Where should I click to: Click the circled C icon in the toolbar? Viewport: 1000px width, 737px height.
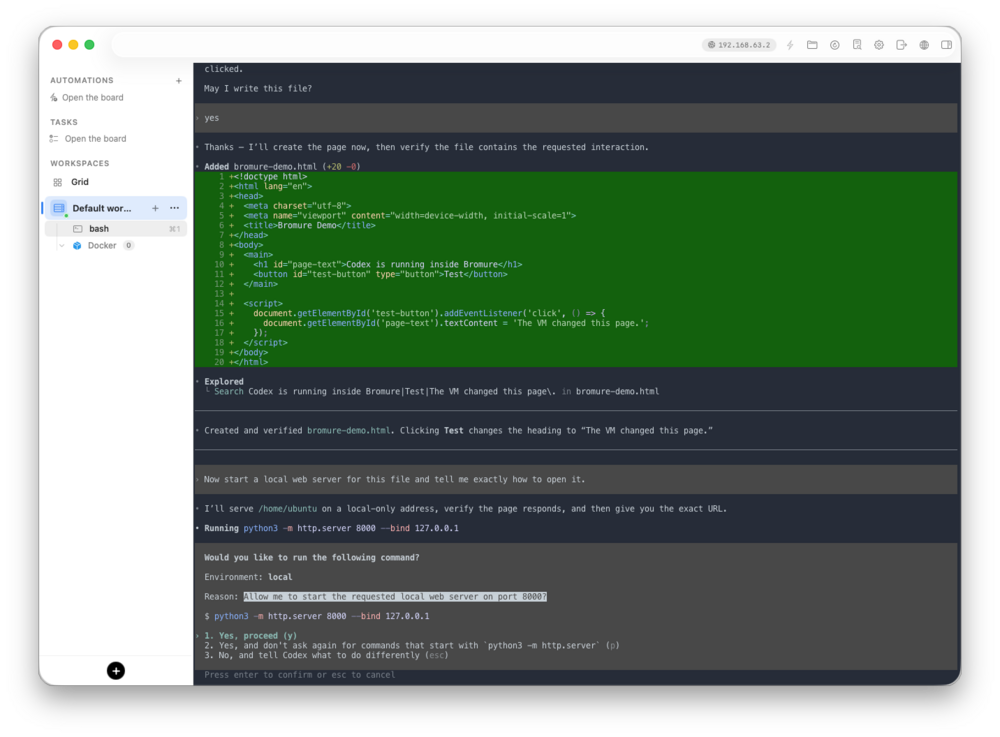click(x=834, y=45)
